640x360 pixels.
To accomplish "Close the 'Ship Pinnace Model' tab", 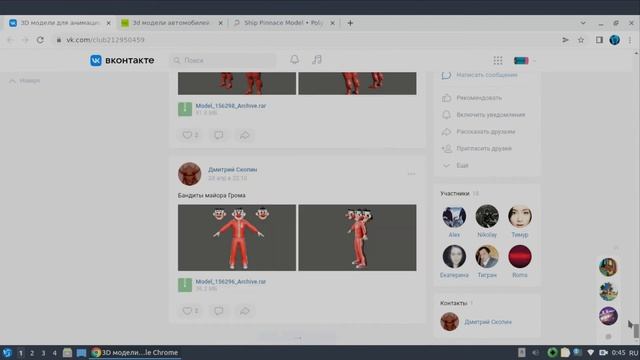I will [332, 23].
